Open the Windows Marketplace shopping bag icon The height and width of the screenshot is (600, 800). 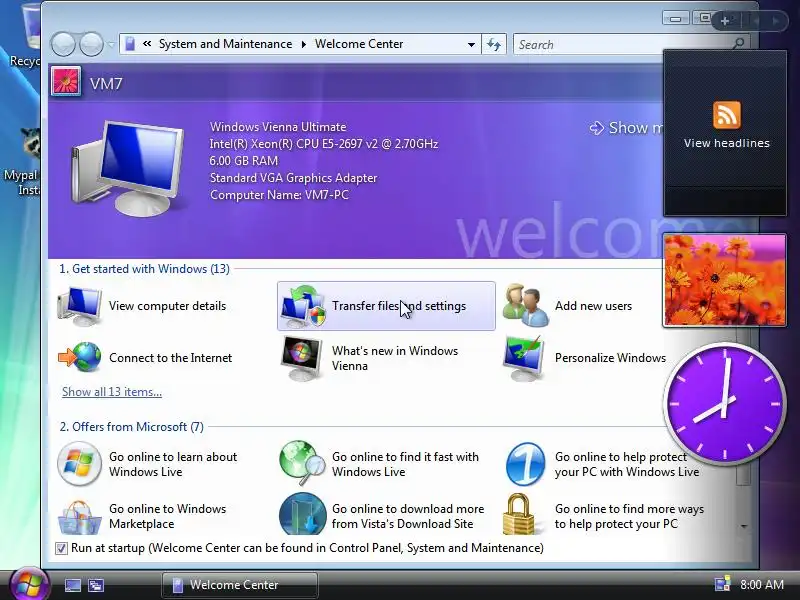click(79, 516)
